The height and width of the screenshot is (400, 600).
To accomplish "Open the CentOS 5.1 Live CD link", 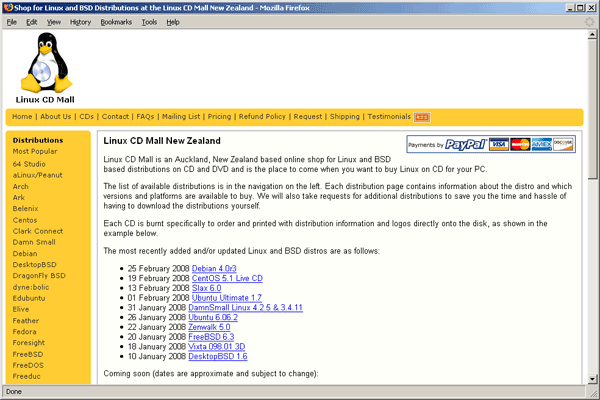I will [227, 278].
